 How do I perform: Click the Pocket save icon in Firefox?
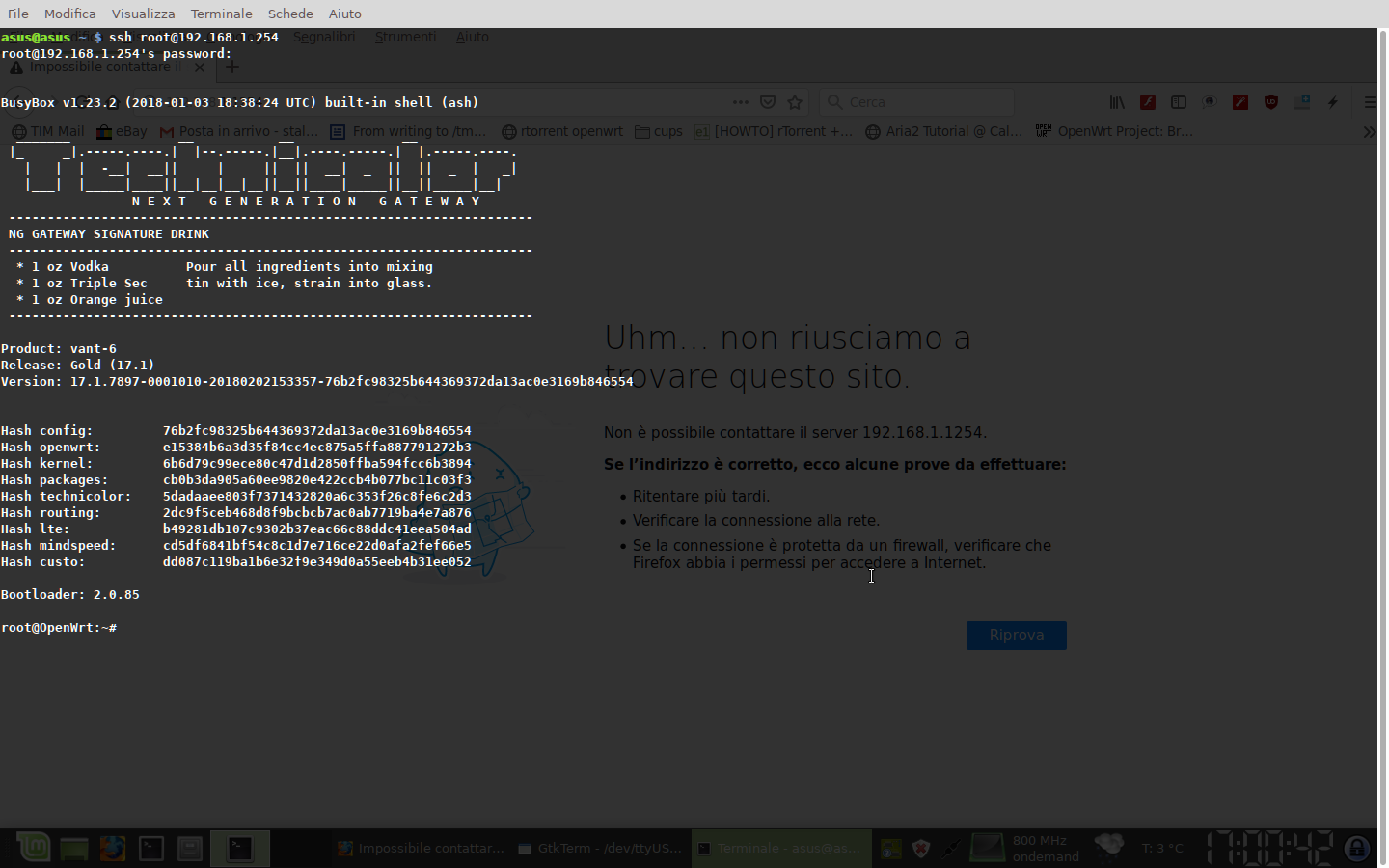pyautogui.click(x=768, y=102)
